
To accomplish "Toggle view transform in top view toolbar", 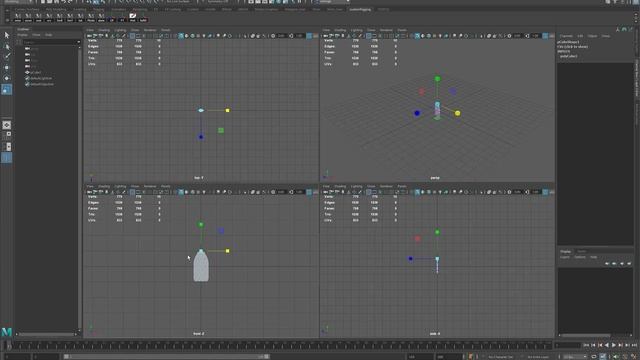I will tap(309, 36).
